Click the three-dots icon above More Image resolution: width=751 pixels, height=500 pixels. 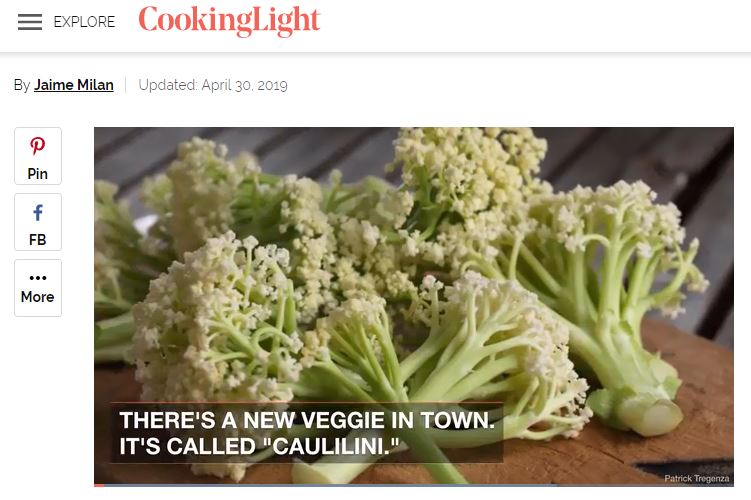tap(38, 278)
